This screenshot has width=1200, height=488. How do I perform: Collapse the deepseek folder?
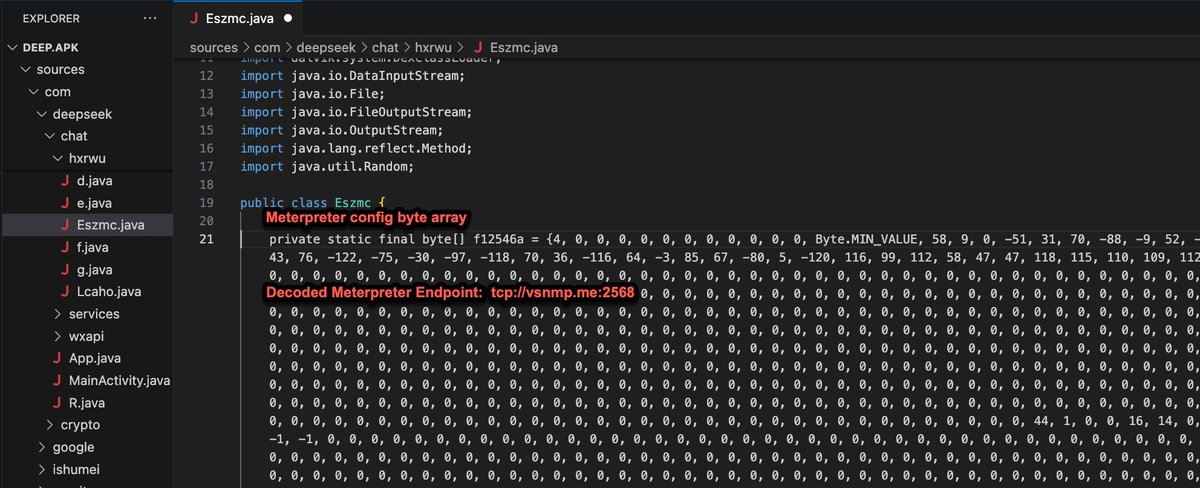(42, 114)
